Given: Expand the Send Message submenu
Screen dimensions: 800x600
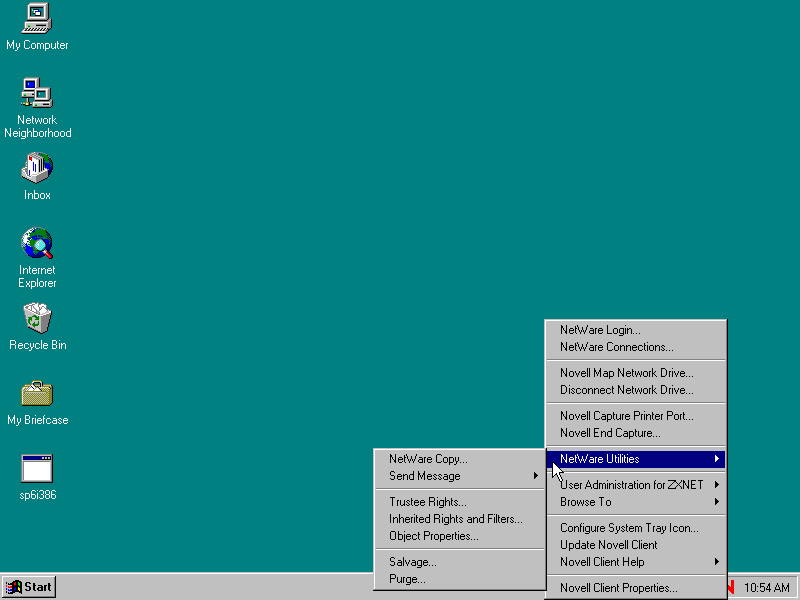Looking at the screenshot, I should pos(460,476).
